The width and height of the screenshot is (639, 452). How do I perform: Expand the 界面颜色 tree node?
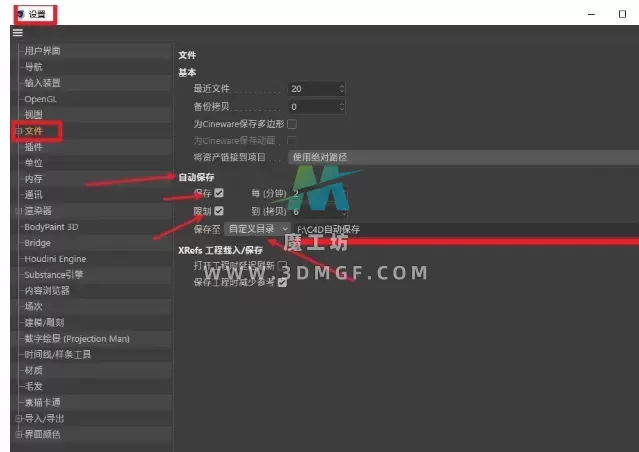click(x=18, y=434)
